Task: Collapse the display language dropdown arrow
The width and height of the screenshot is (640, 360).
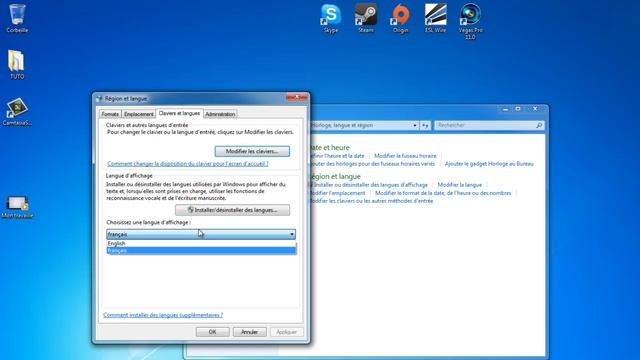Action: click(x=292, y=234)
